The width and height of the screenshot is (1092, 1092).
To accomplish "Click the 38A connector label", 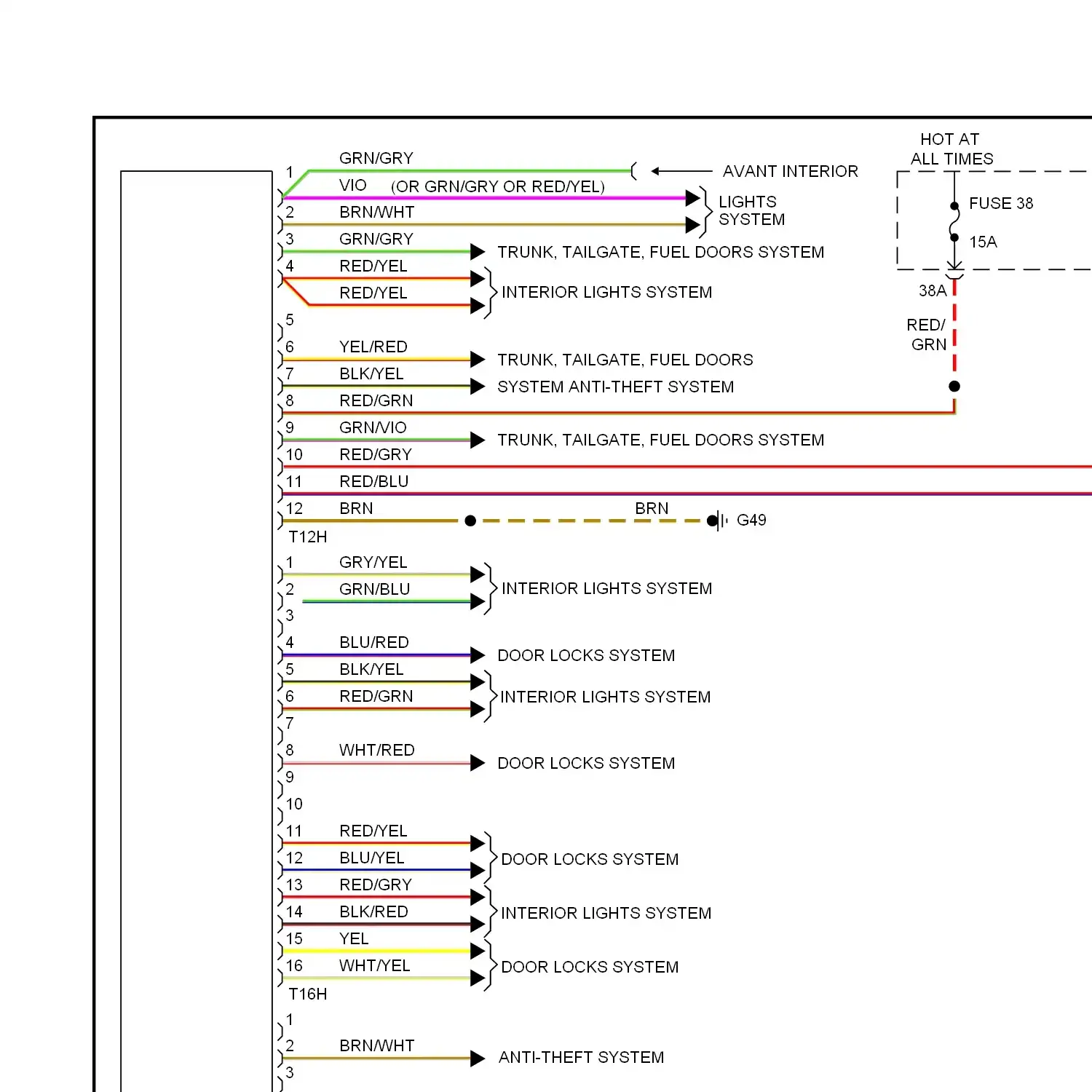I will click(x=933, y=290).
